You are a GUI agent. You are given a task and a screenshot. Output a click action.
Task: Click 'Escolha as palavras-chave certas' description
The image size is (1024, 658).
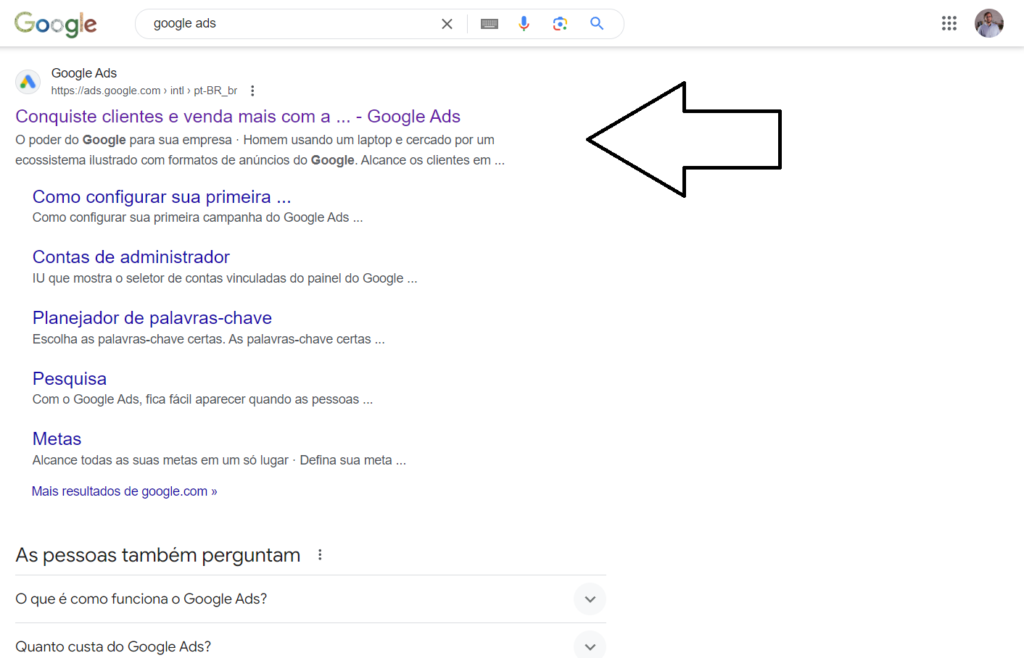pos(208,339)
